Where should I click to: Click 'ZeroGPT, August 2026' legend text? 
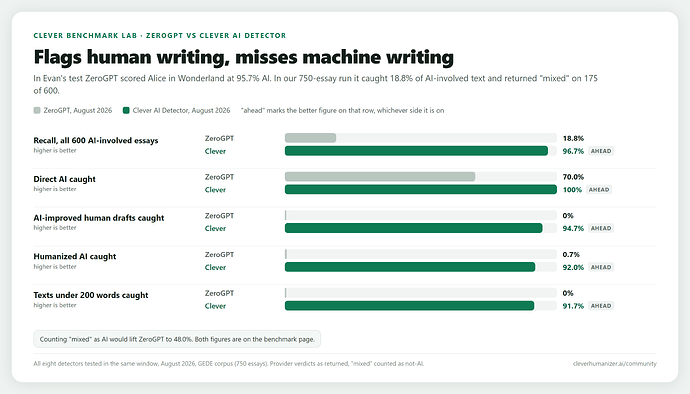pos(77,110)
